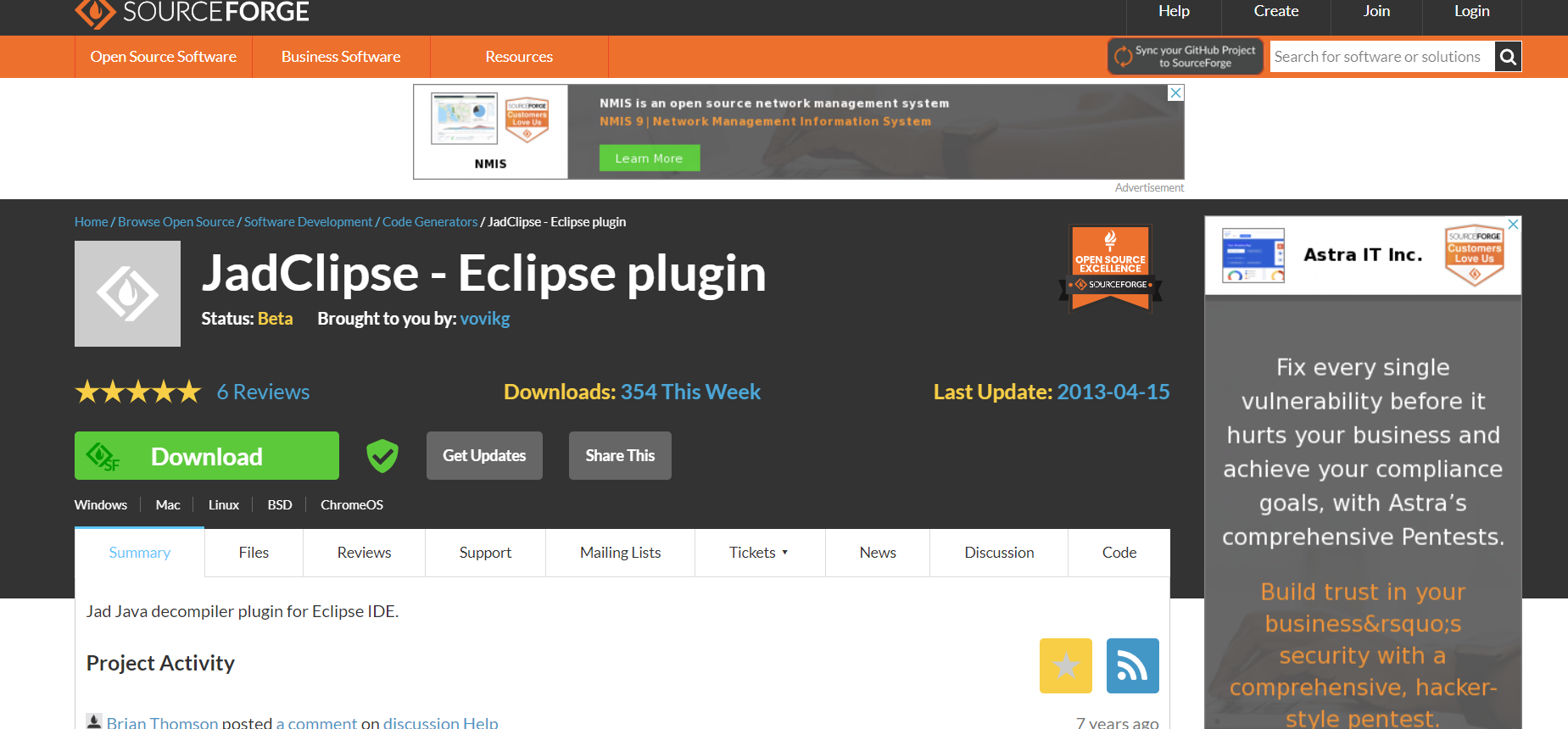
Task: Switch to the Reviews tab
Action: 365,553
